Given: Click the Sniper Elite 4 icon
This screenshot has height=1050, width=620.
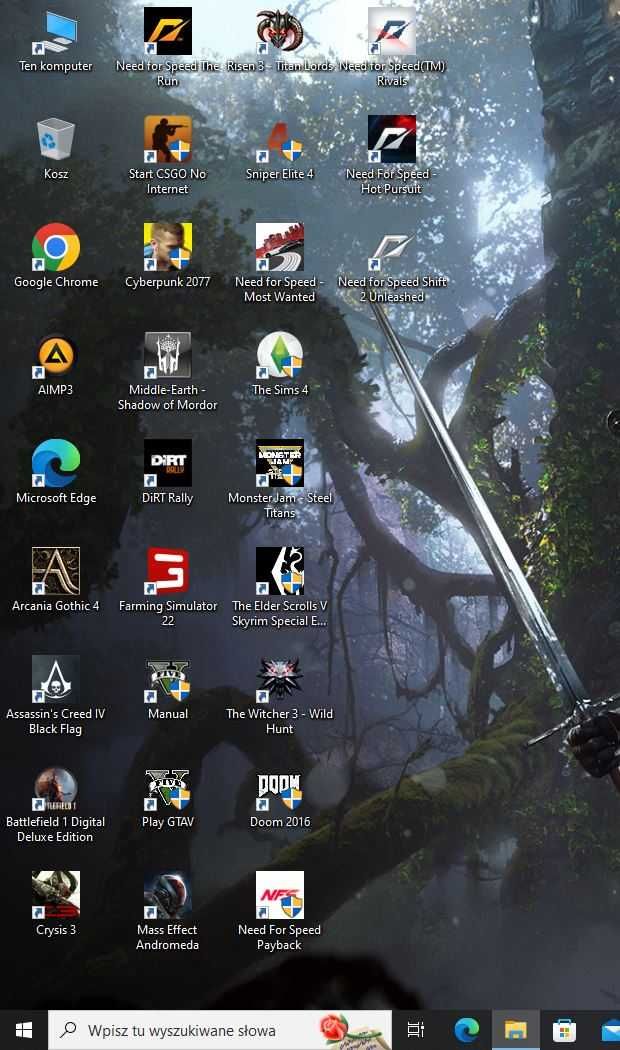Looking at the screenshot, I should (280, 139).
